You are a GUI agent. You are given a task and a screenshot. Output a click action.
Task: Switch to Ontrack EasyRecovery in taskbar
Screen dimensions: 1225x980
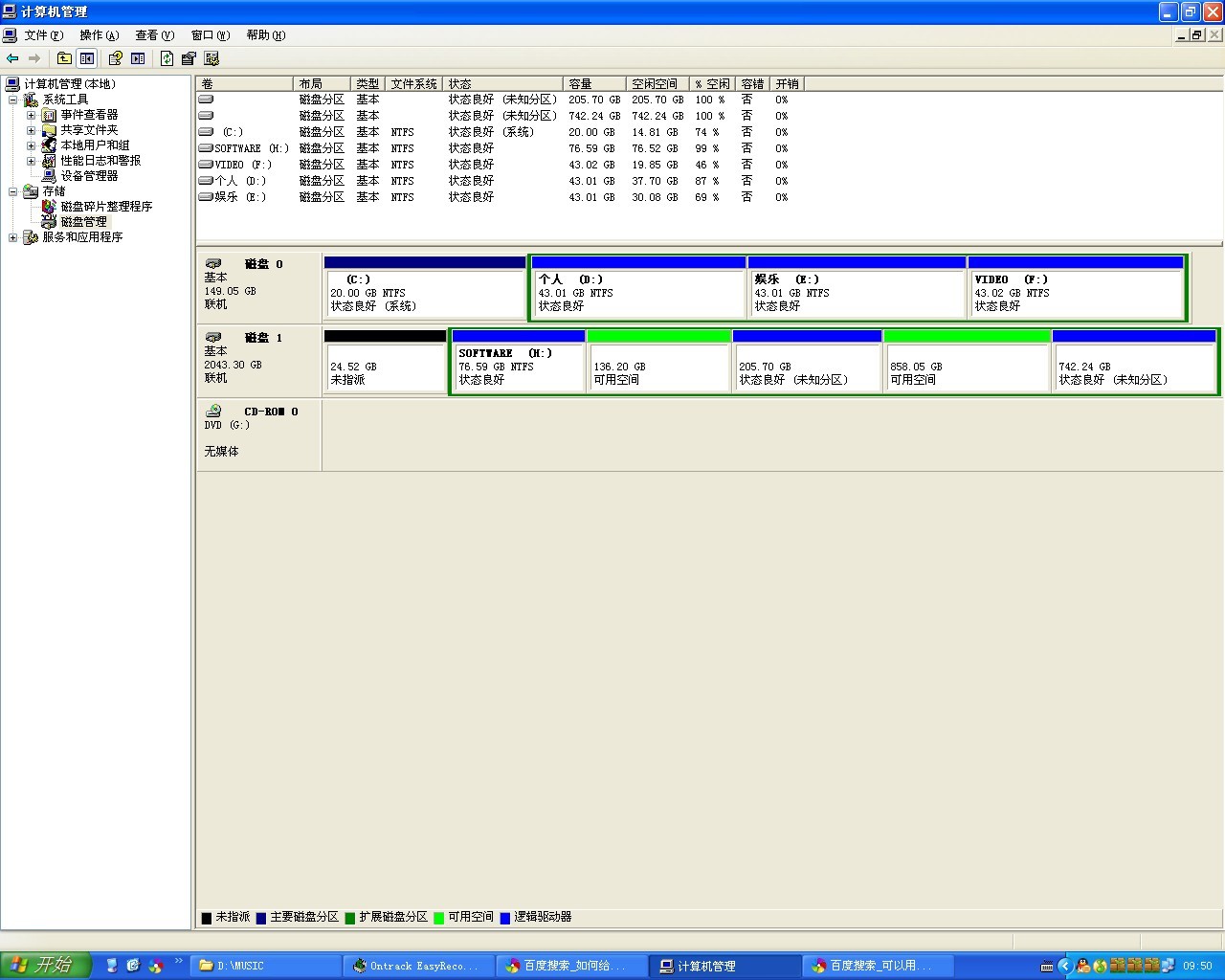(418, 966)
